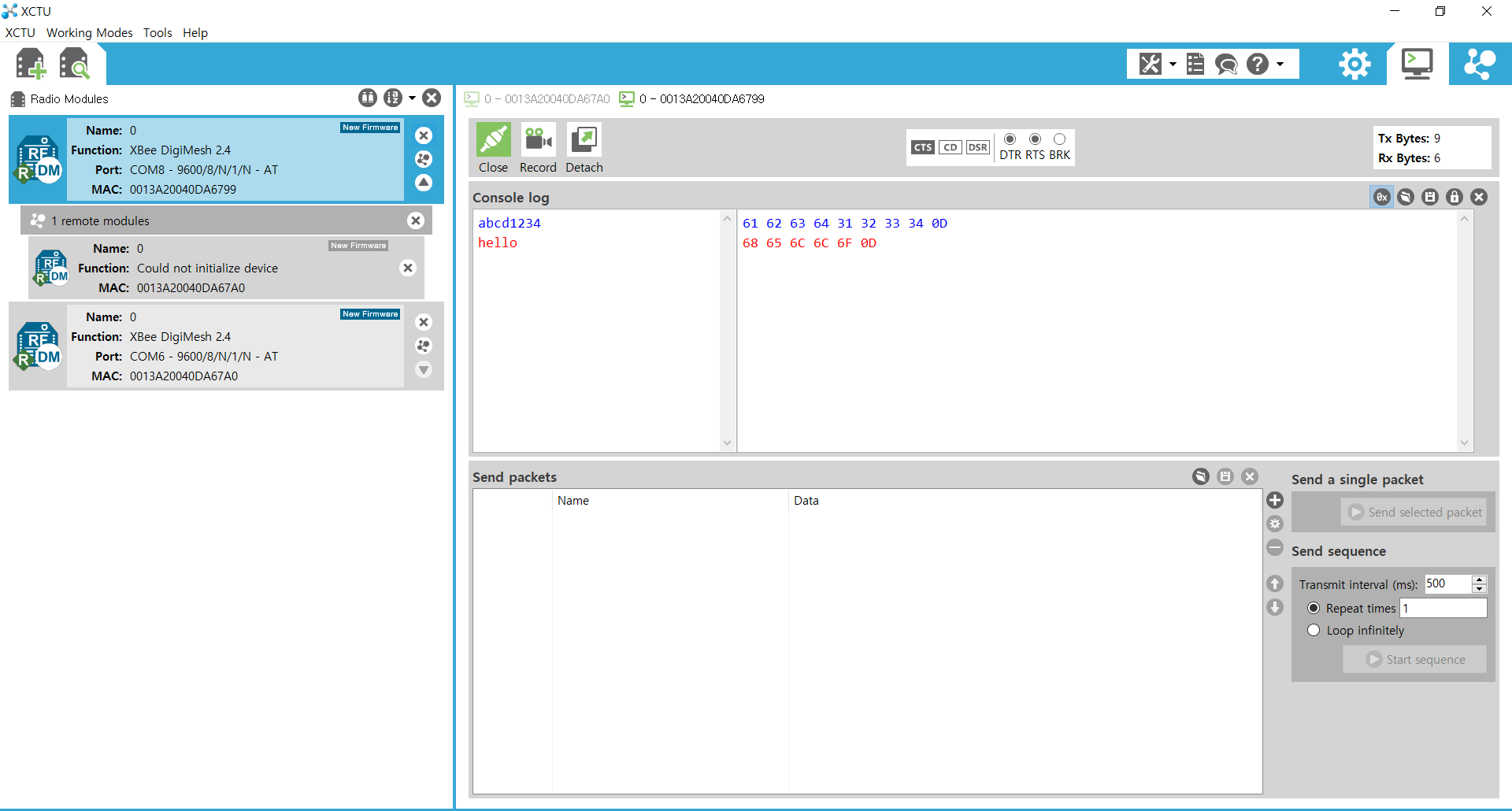
Task: Toggle the DTR line radio
Action: click(x=1010, y=139)
